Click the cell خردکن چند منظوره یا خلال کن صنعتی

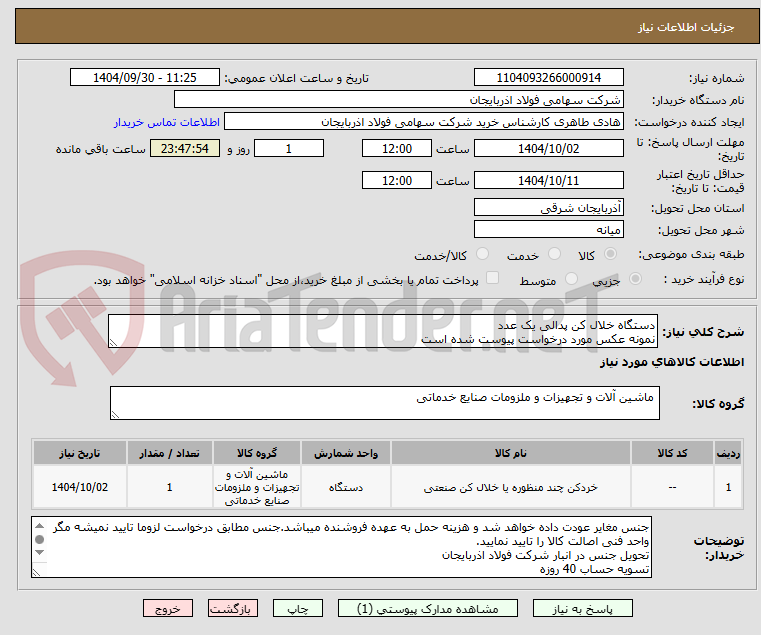point(511,487)
